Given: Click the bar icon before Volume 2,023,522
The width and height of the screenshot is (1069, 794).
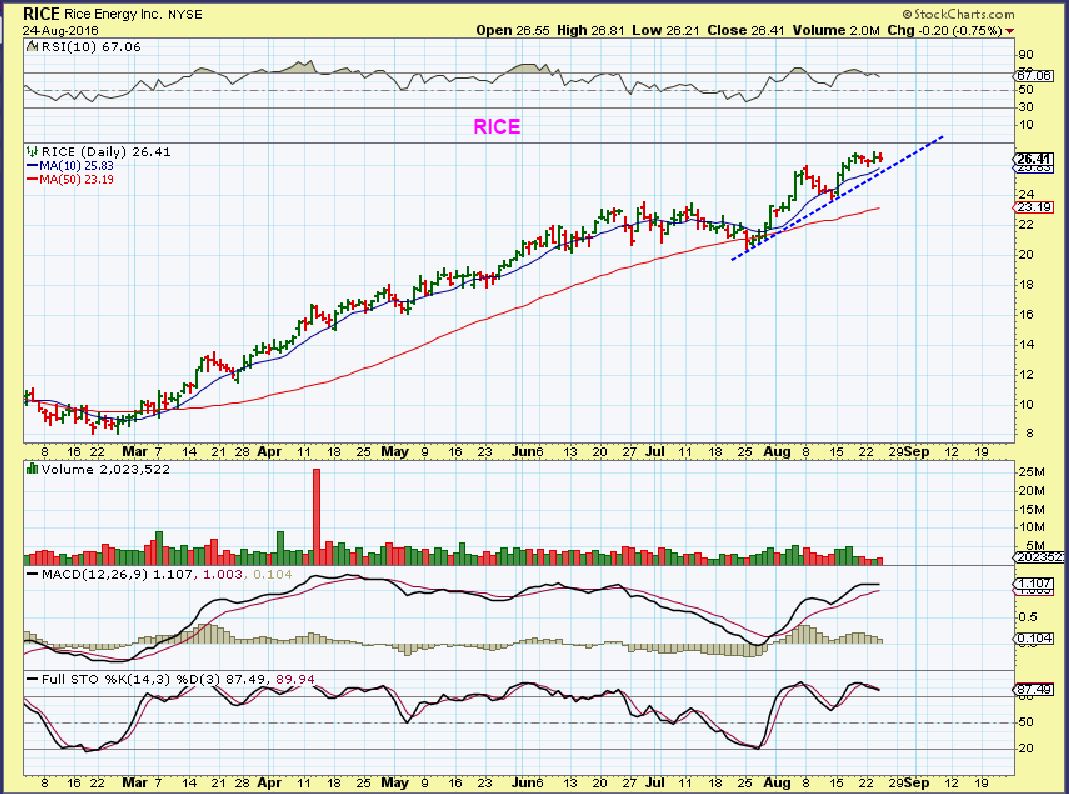Looking at the screenshot, I should pyautogui.click(x=32, y=469).
